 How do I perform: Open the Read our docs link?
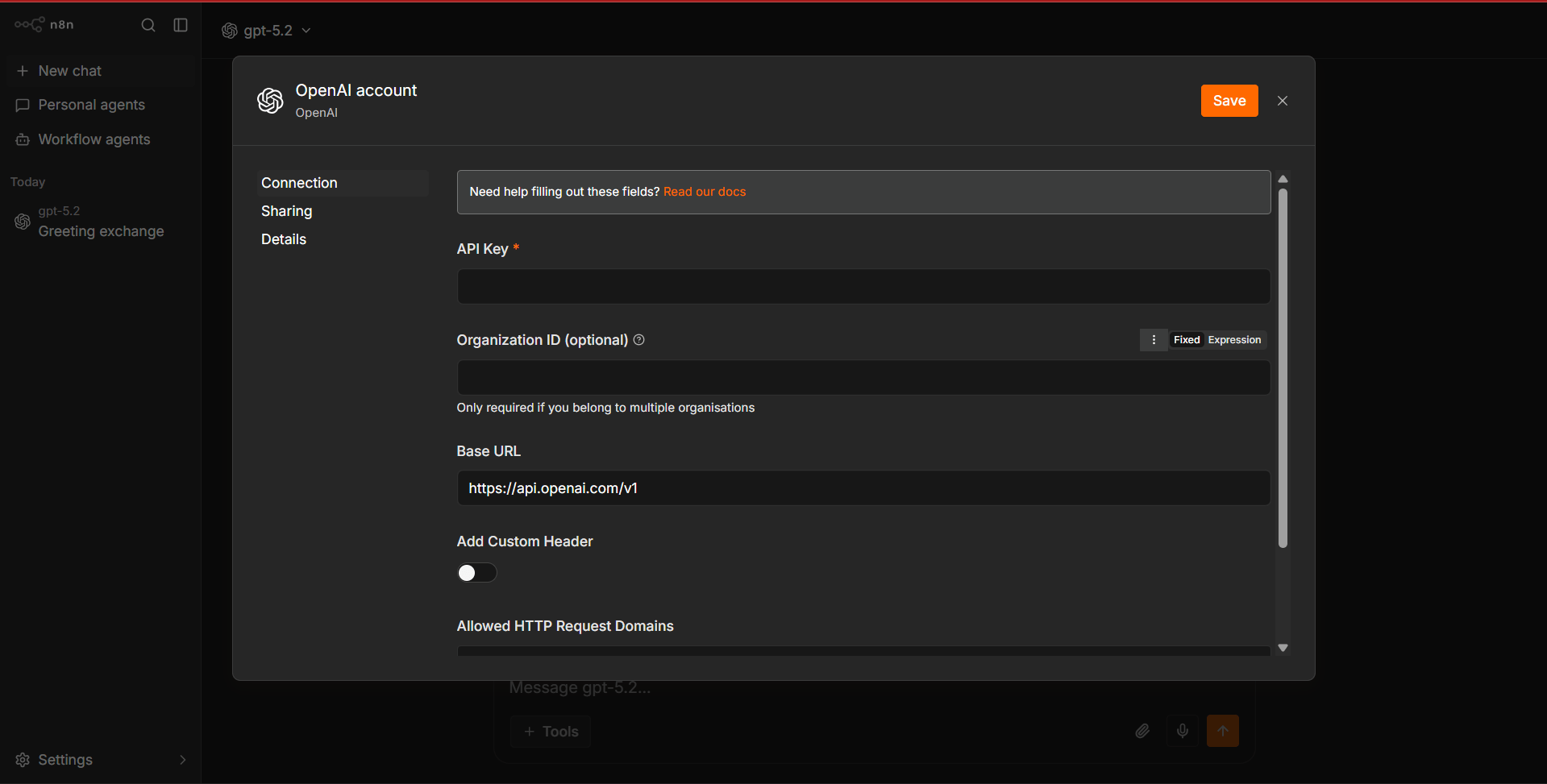click(705, 192)
